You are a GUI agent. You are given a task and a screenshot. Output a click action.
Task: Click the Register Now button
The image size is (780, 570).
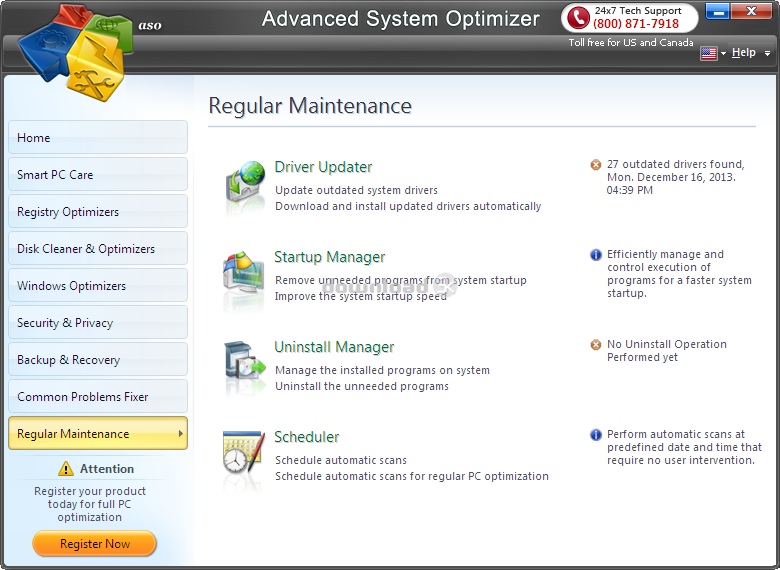[95, 544]
